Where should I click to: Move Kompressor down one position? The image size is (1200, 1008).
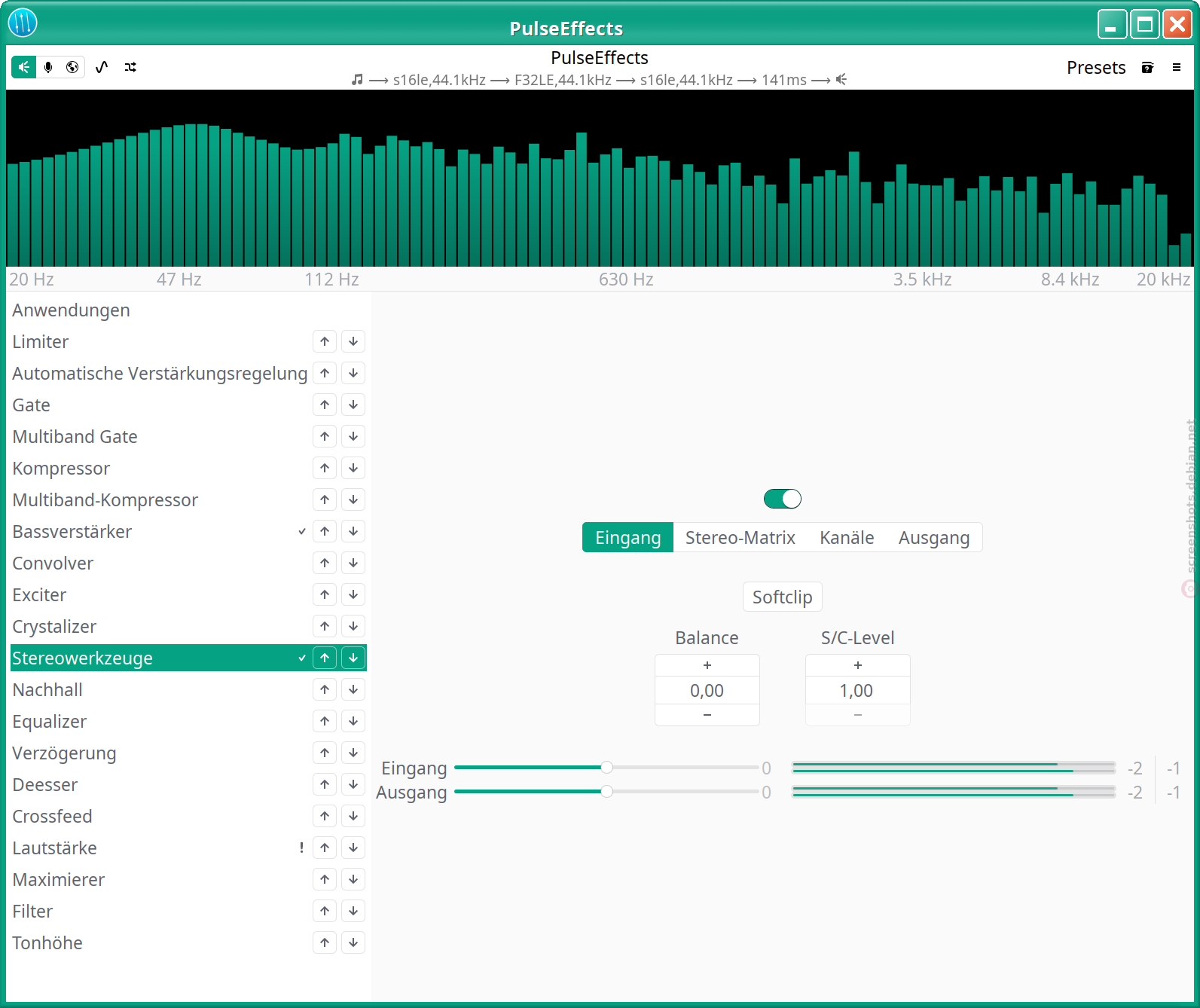point(353,468)
